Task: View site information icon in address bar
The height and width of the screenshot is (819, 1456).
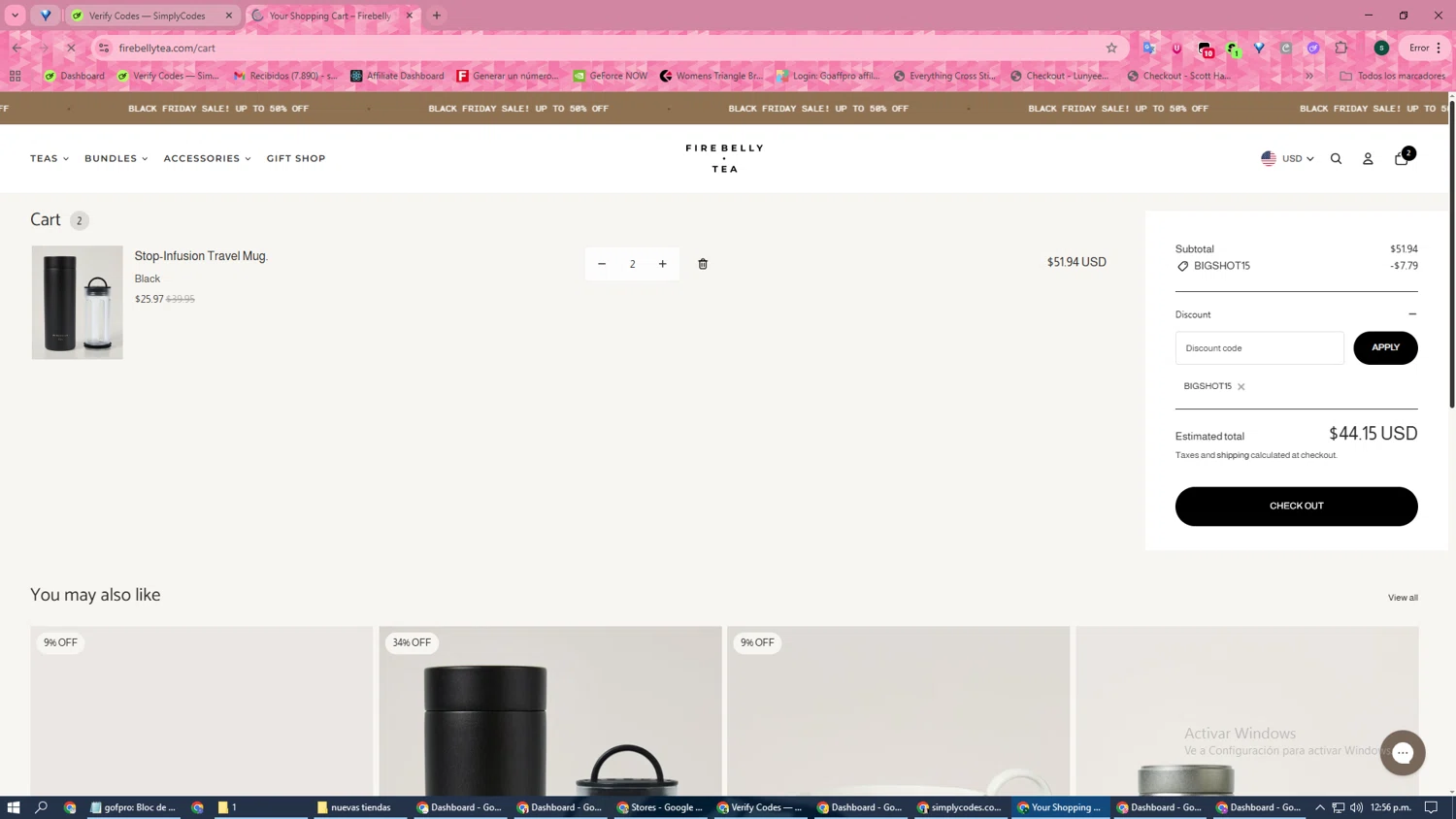Action: click(x=104, y=48)
